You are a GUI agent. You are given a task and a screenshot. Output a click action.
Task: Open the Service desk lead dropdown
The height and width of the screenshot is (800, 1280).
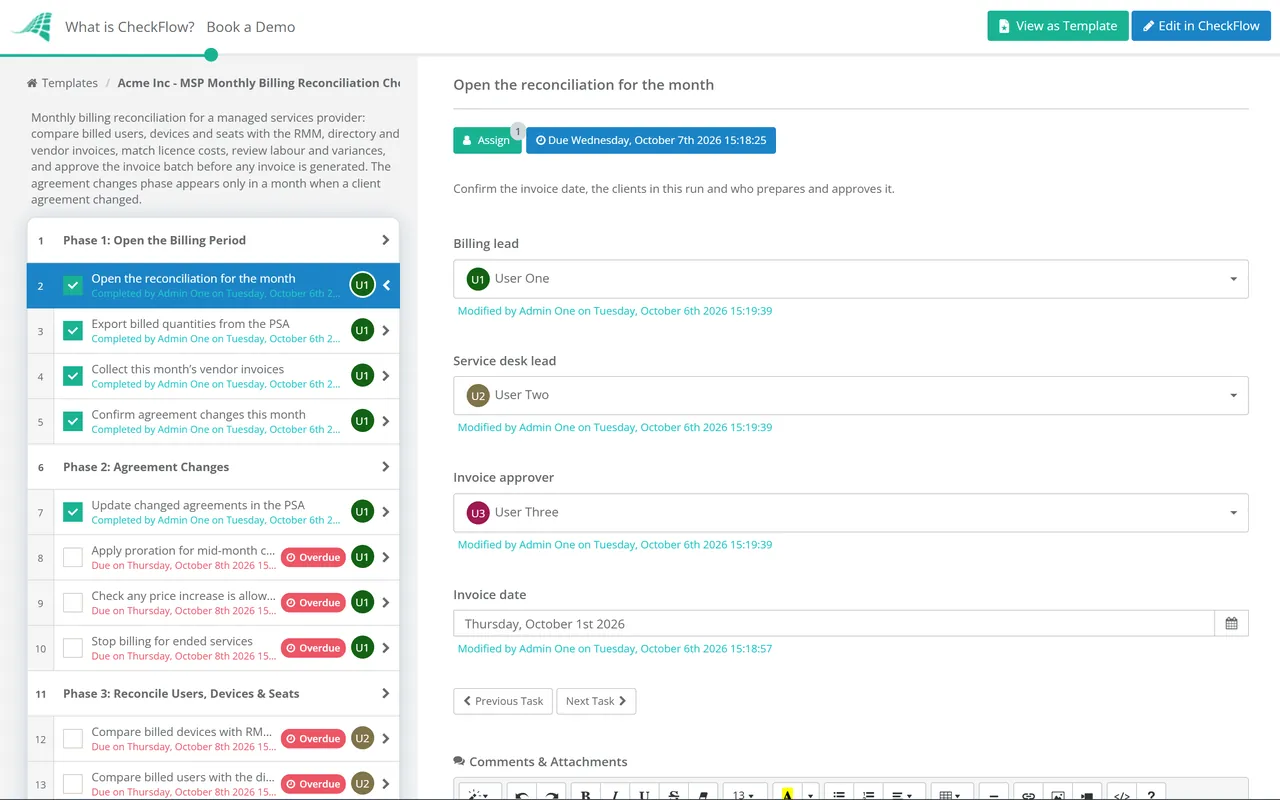(x=851, y=395)
